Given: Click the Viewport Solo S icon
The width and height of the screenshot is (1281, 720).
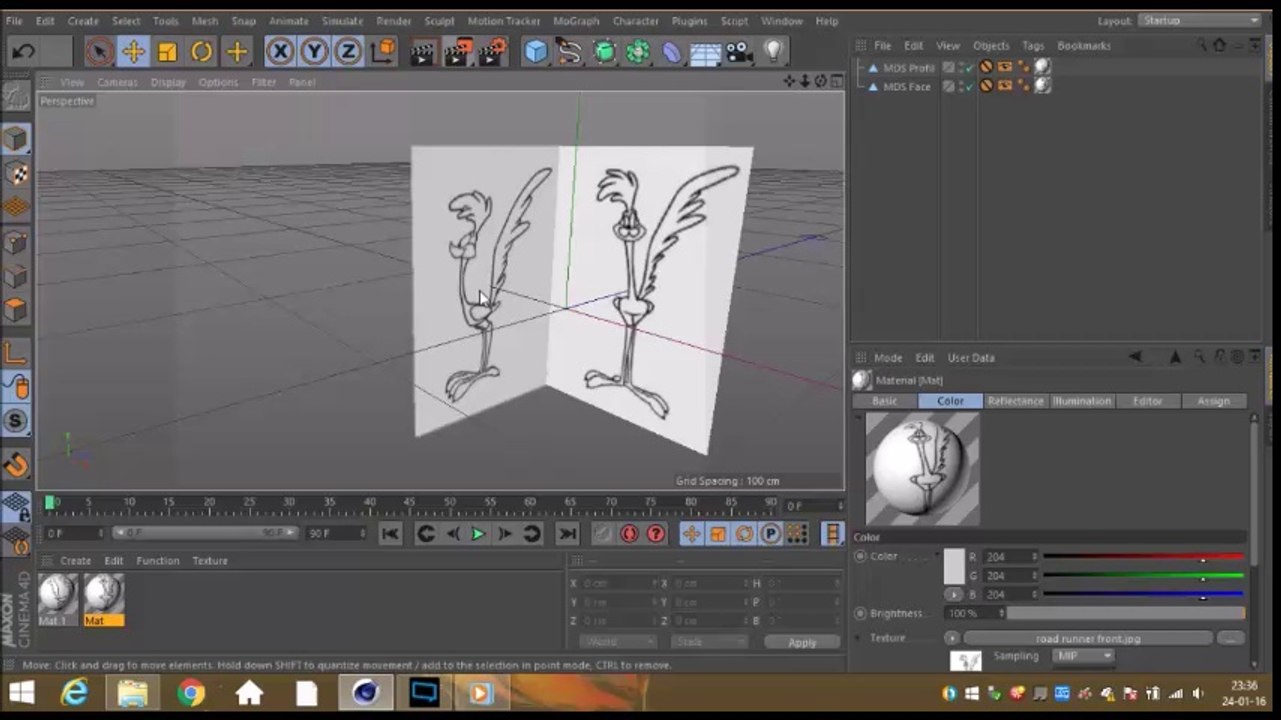Looking at the screenshot, I should 15,420.
